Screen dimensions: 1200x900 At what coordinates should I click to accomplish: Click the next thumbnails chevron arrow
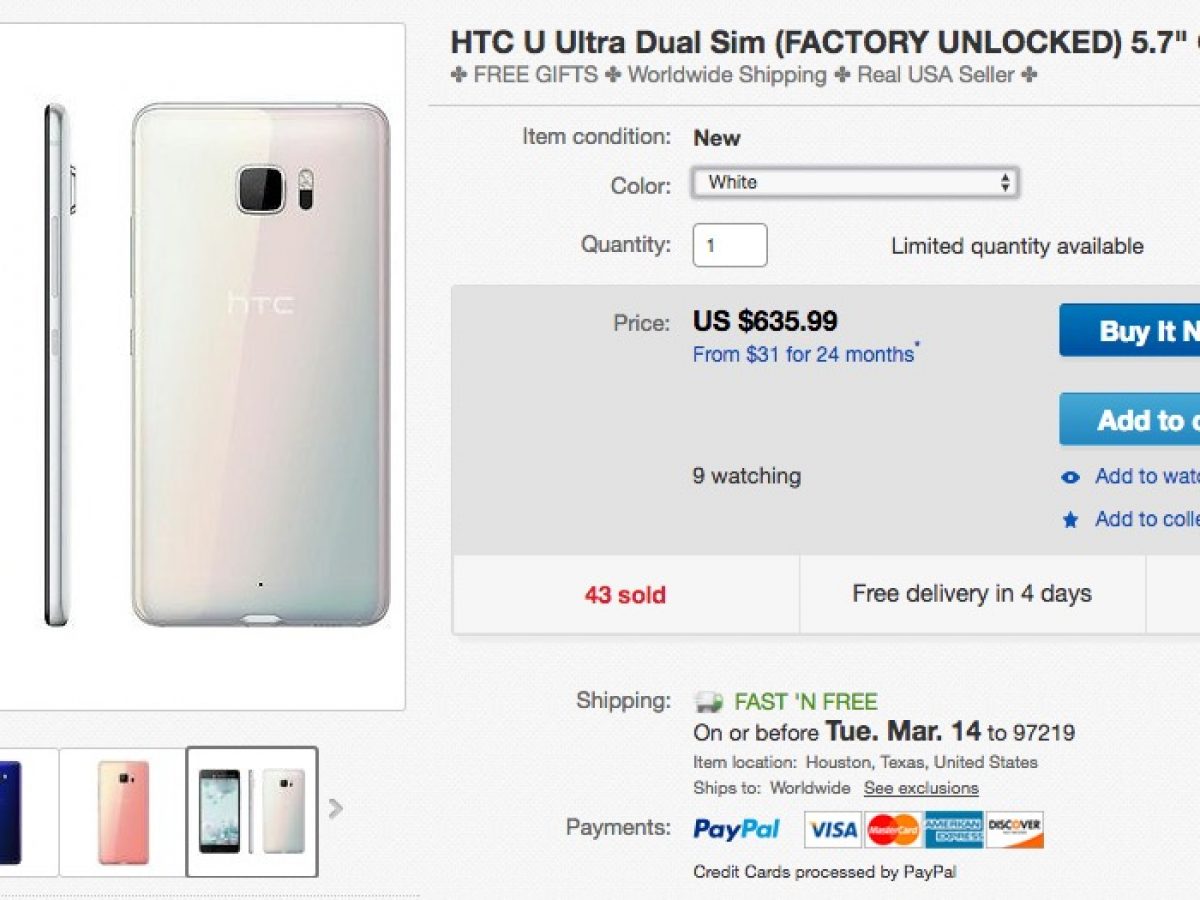[336, 808]
